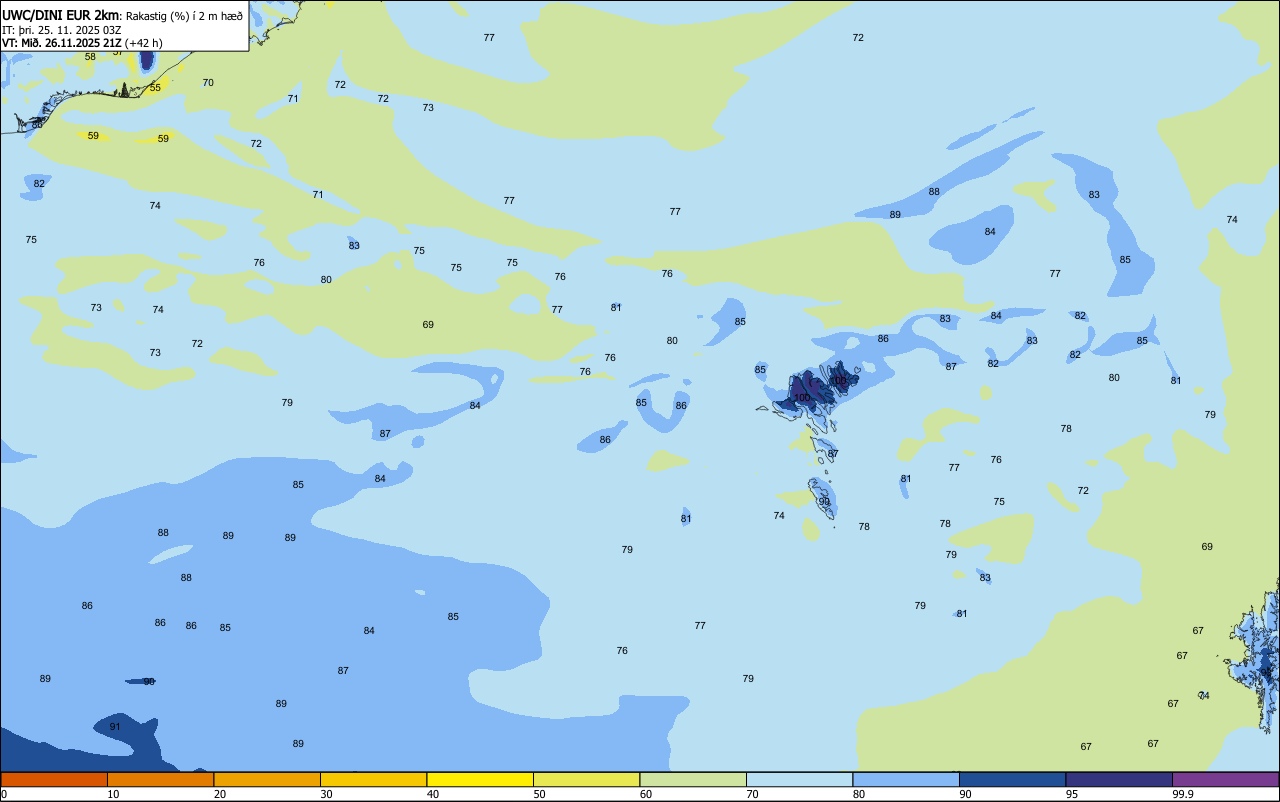
Task: Select the orange 10–20 legend color segment
Action: (x=160, y=779)
